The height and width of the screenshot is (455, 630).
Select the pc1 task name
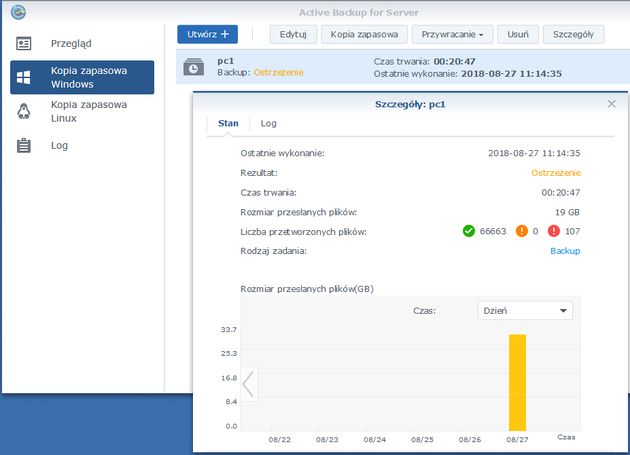(225, 61)
